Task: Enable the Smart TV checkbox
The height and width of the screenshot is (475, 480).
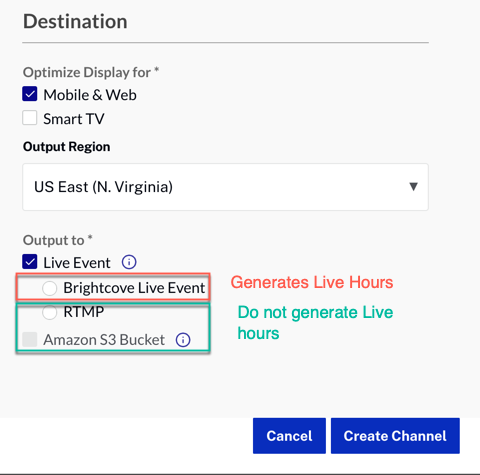Action: click(30, 118)
